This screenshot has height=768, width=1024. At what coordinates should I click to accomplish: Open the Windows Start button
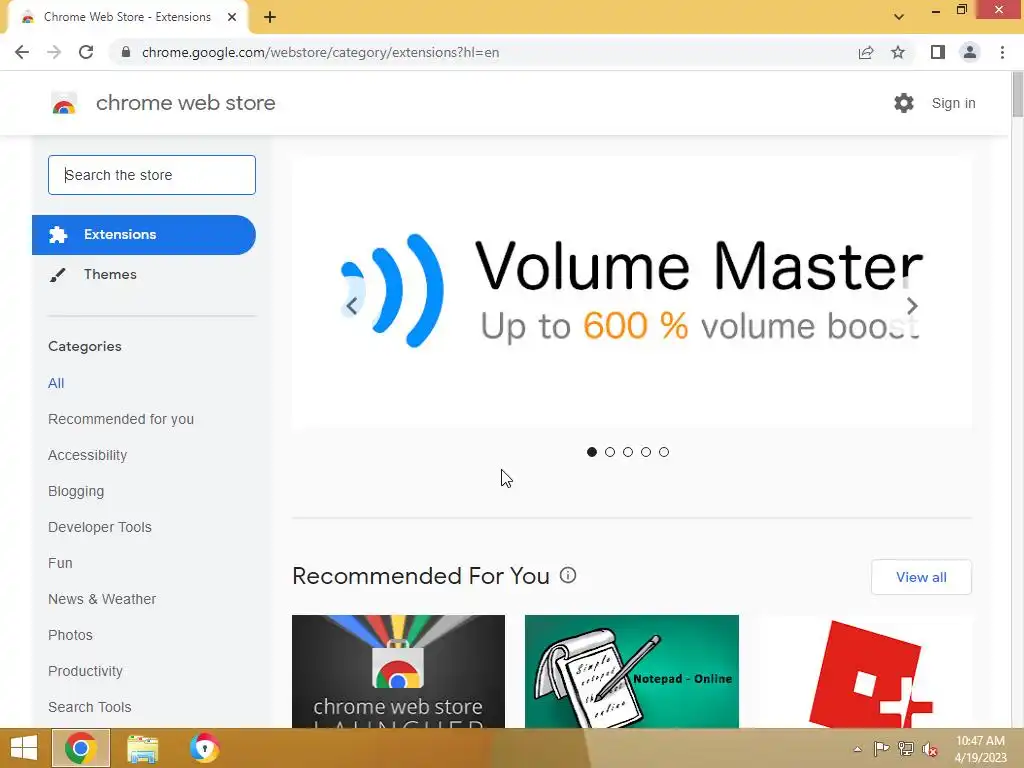point(24,748)
